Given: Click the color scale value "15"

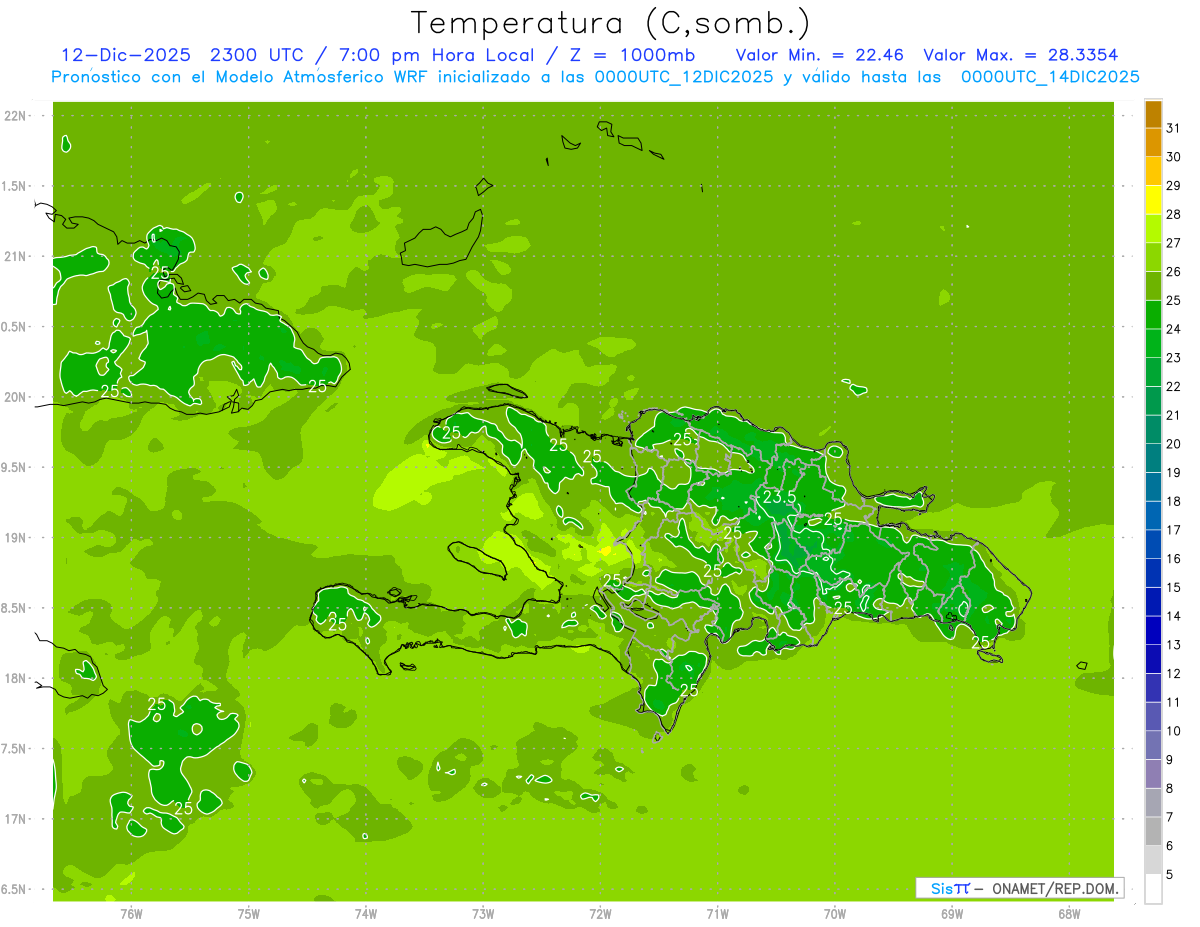Looking at the screenshot, I should coord(1174,588).
